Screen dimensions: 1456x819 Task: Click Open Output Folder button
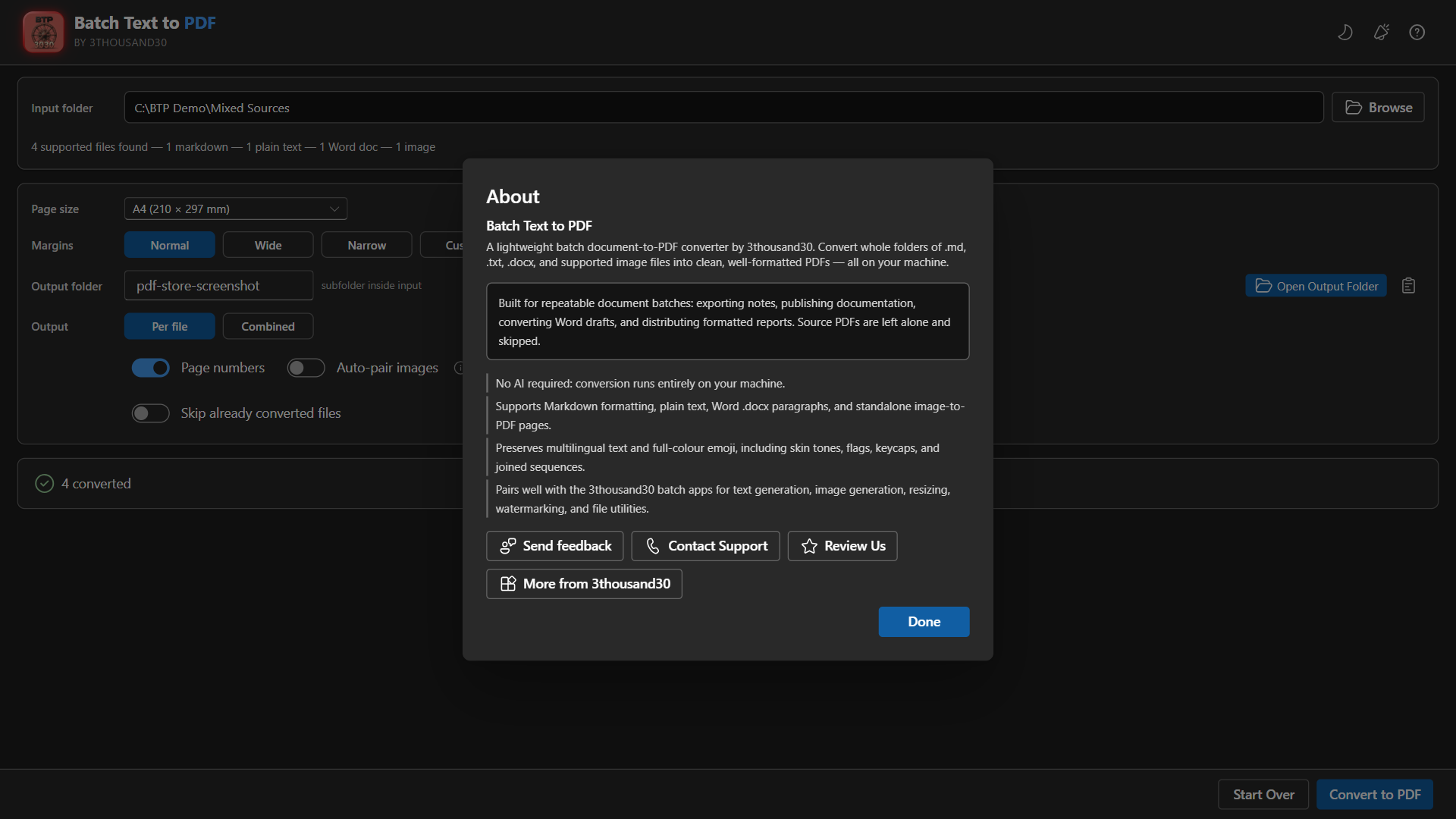[1316, 286]
